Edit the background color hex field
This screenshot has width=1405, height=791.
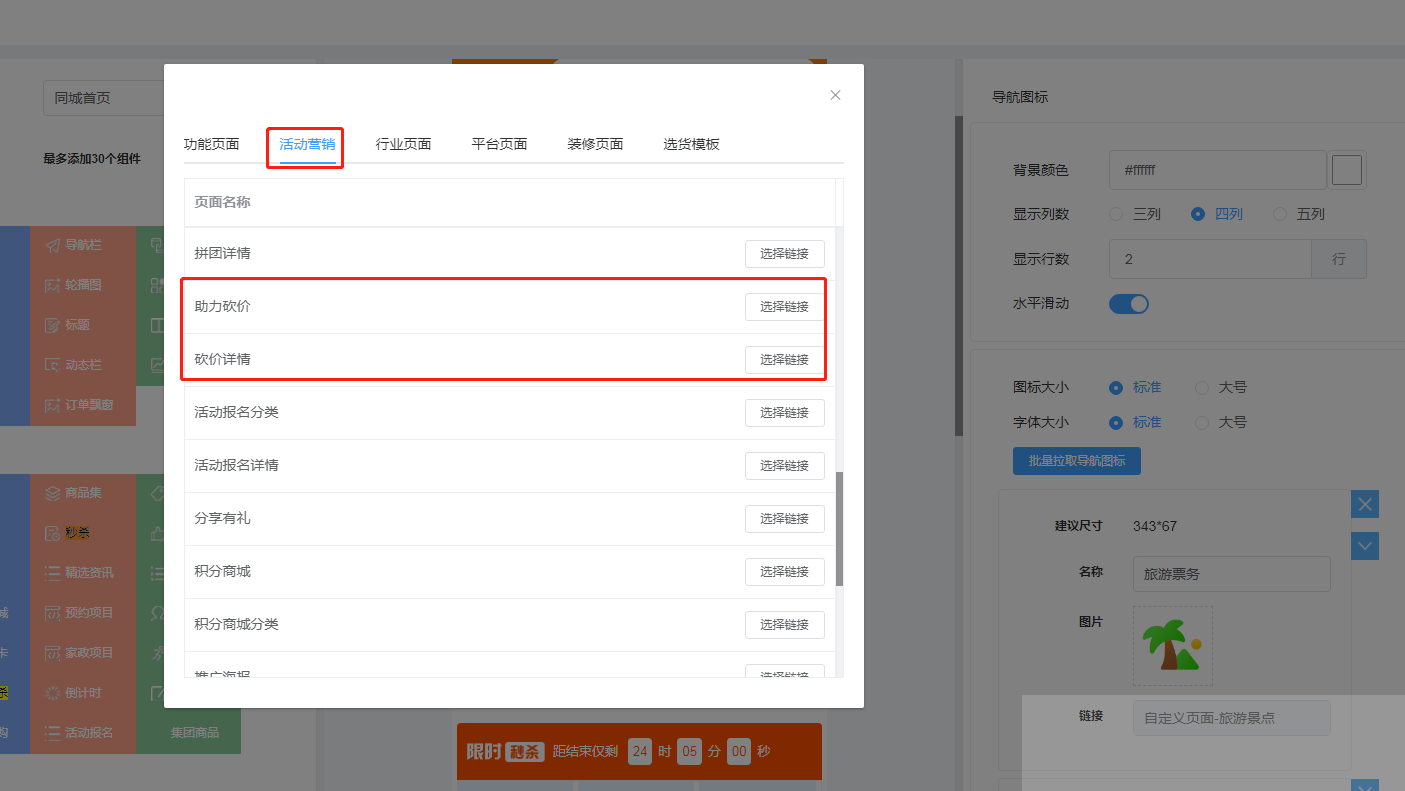click(1217, 170)
